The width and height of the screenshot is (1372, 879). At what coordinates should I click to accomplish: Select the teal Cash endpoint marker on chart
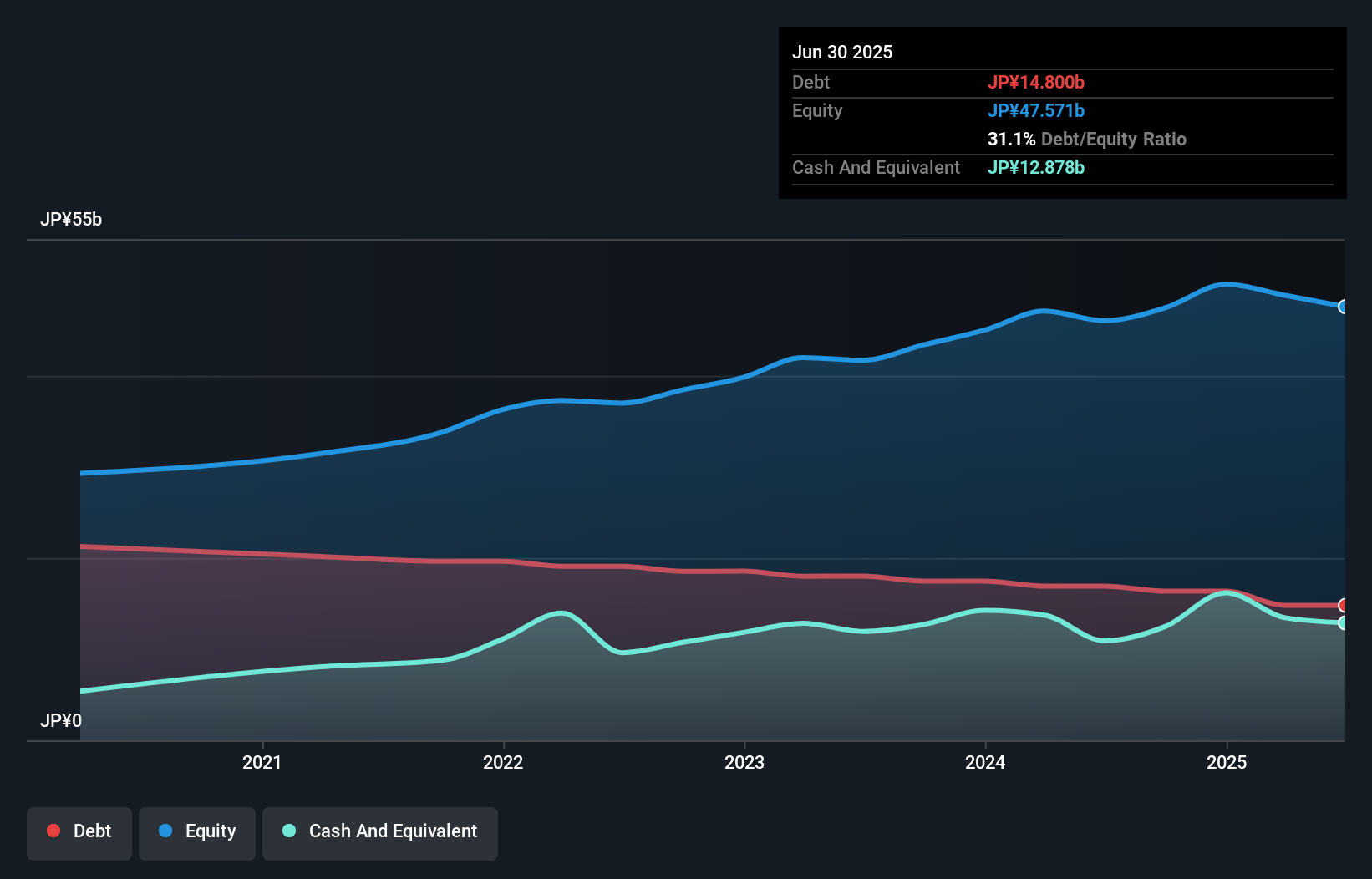[1344, 622]
